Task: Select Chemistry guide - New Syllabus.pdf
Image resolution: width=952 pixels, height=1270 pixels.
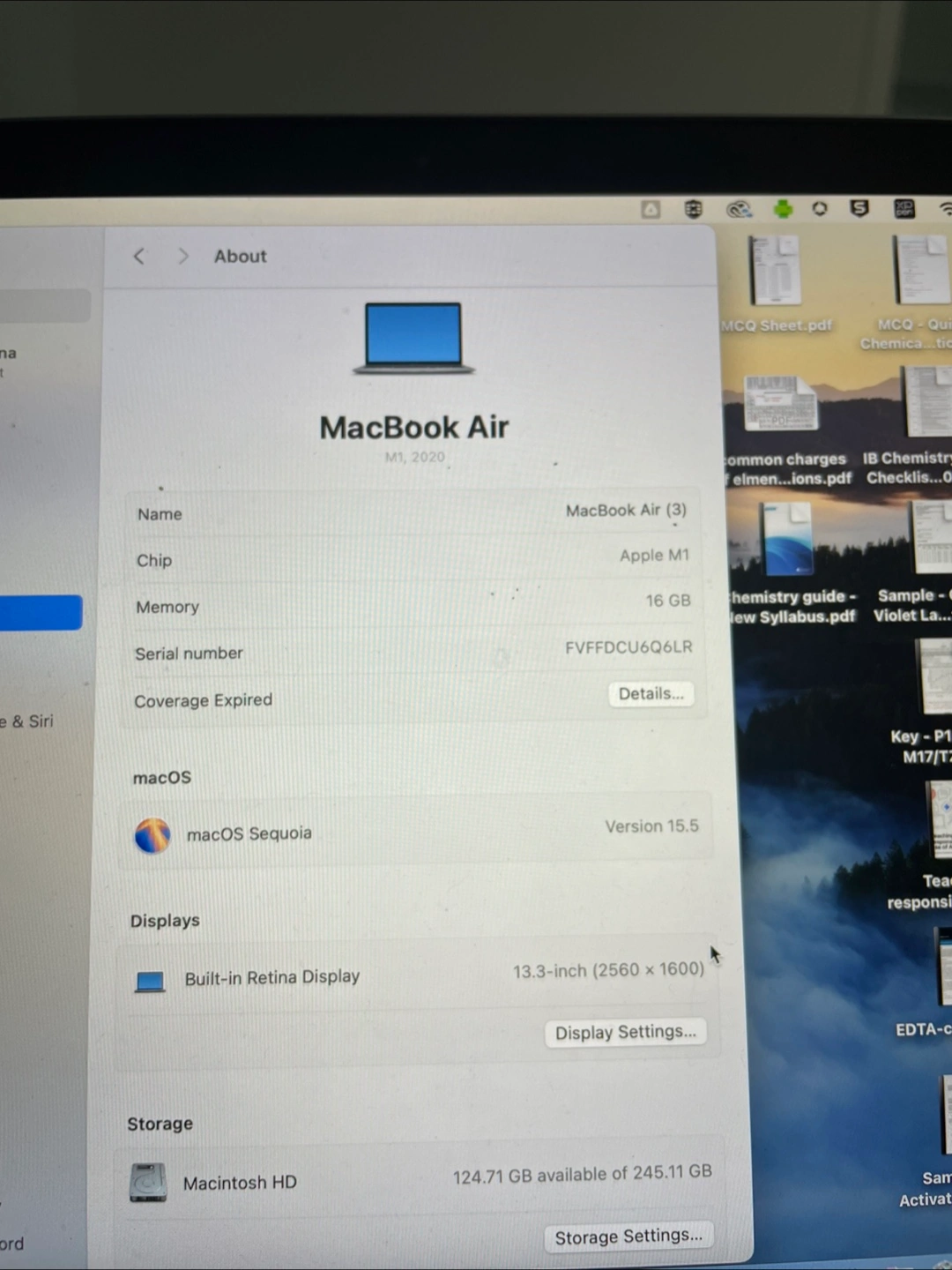Action: [x=791, y=563]
